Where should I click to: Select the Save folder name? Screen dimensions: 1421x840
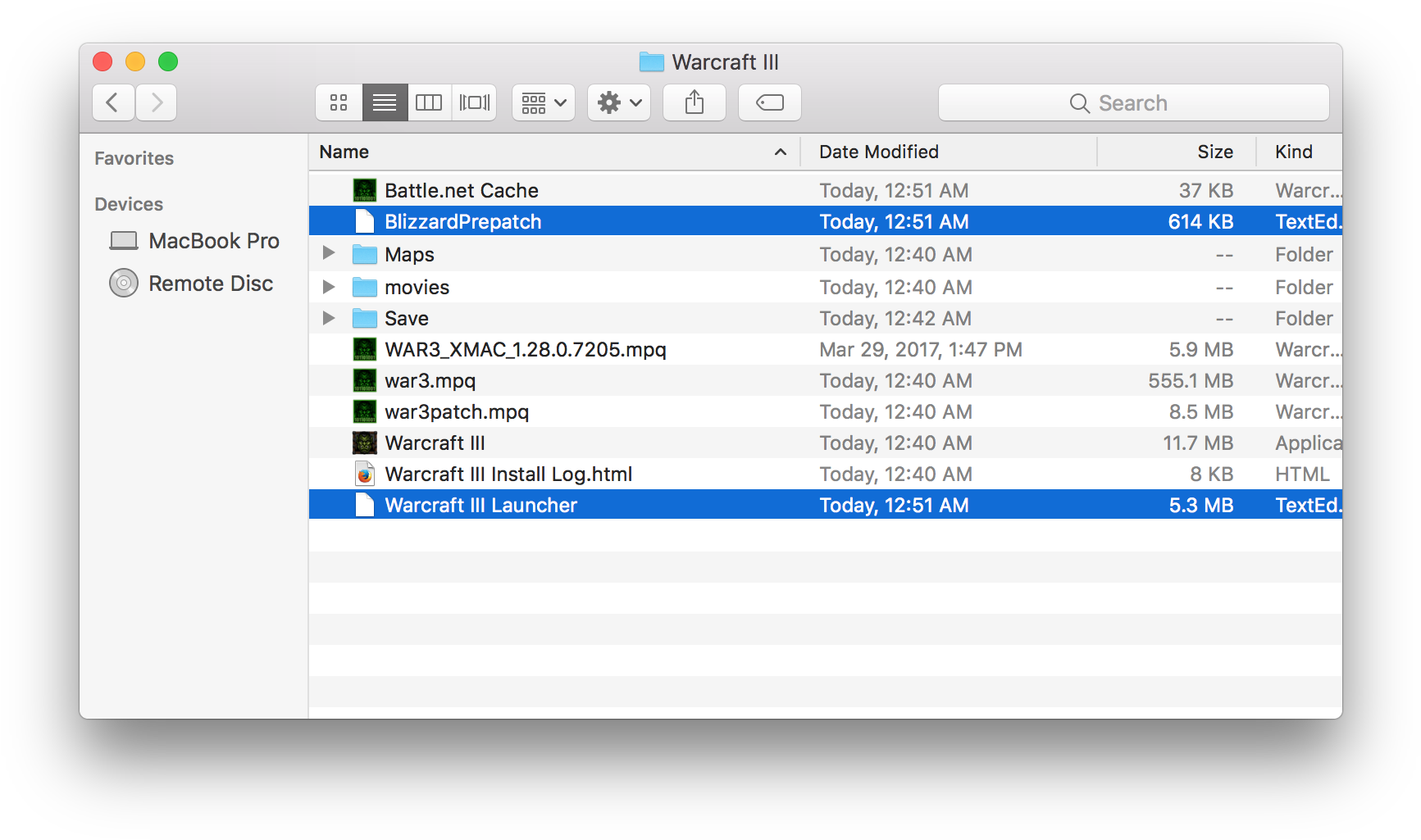pyautogui.click(x=407, y=318)
